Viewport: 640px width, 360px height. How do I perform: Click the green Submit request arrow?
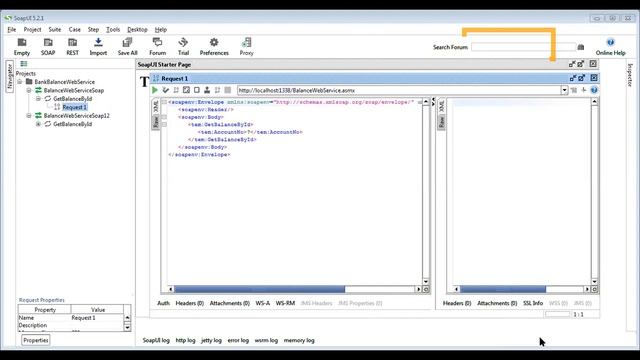[155, 90]
